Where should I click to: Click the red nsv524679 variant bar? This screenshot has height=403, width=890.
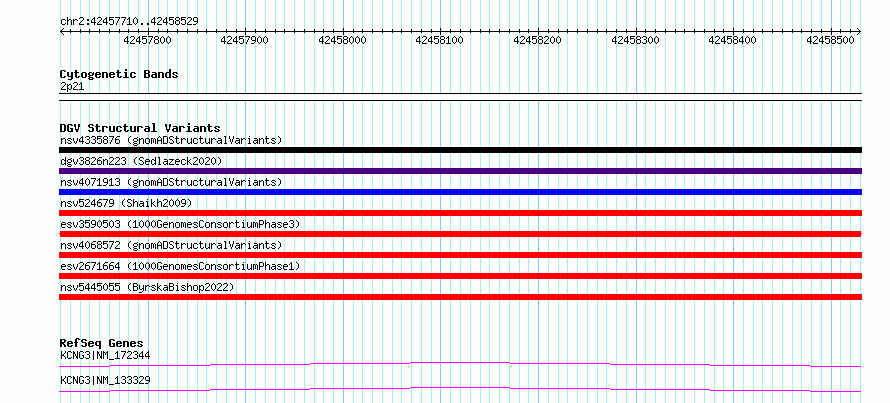(x=460, y=213)
